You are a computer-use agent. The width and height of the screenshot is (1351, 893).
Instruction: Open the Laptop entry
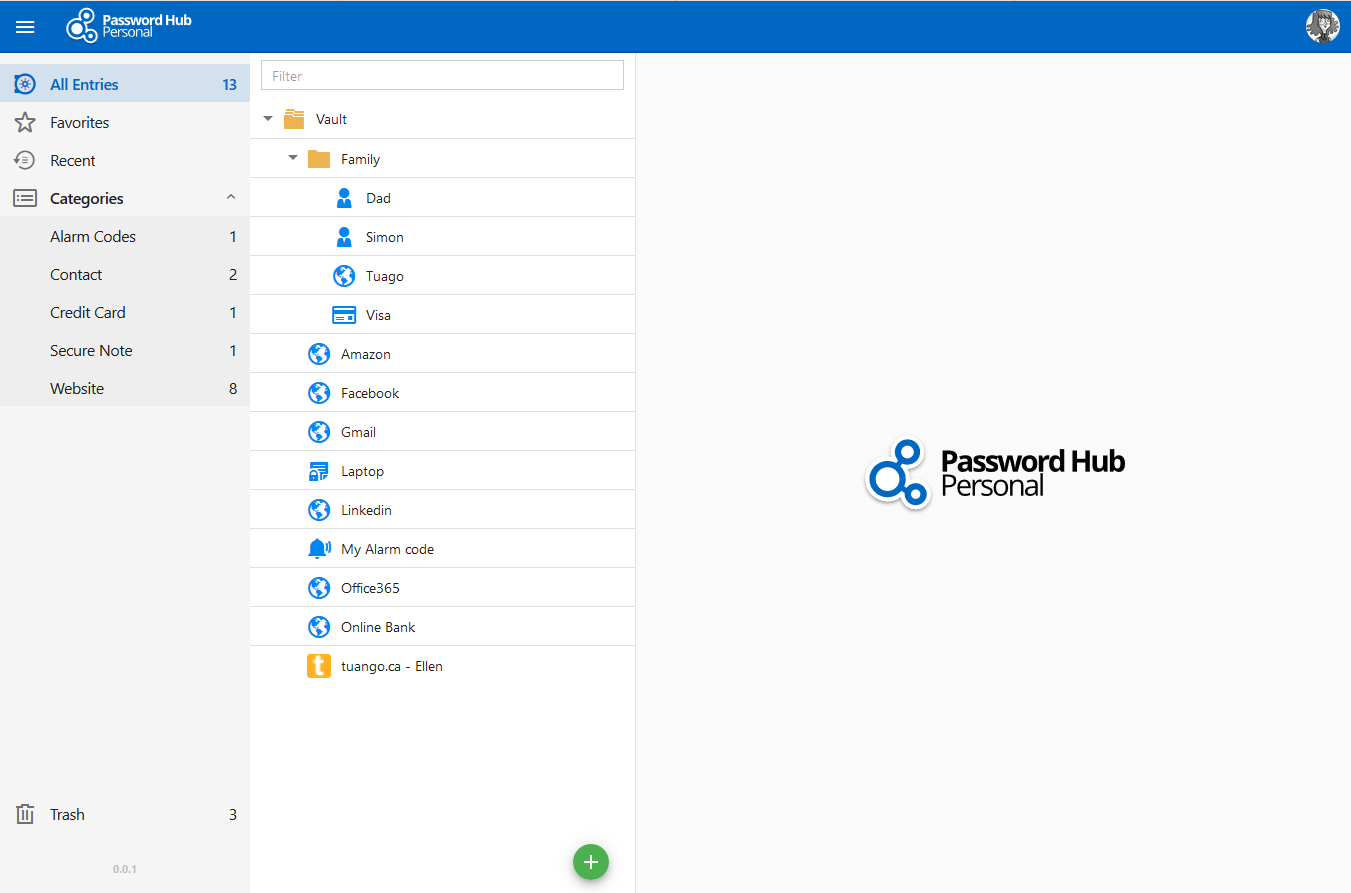[442, 471]
